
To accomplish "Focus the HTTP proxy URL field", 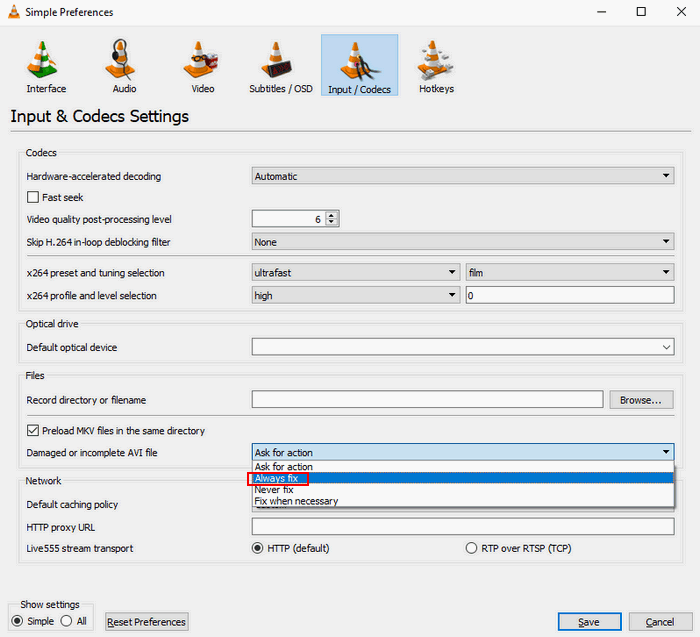I will pos(463,526).
